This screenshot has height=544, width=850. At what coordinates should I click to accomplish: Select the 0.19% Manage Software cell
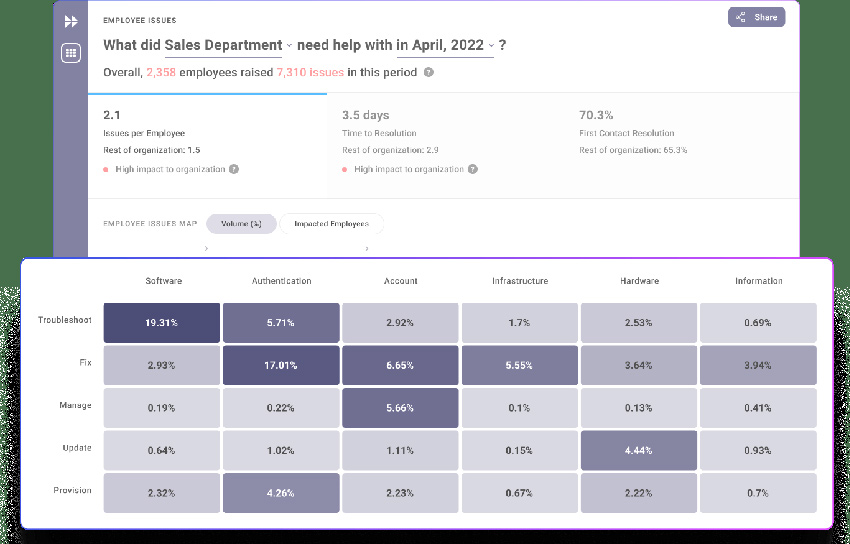[162, 408]
